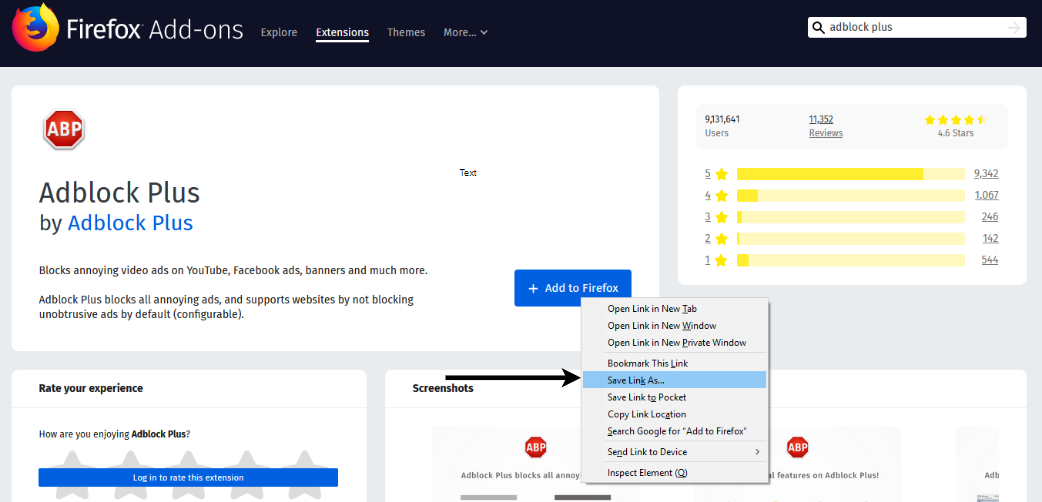Click the 3 star rating number link
This screenshot has width=1042, height=502.
(x=708, y=217)
